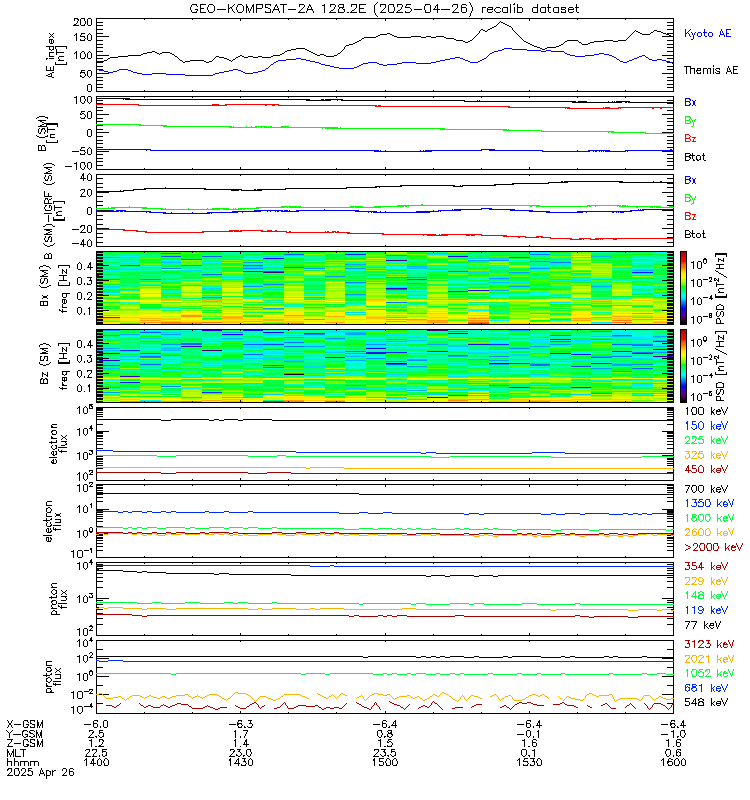This screenshot has width=750, height=800.
Task: Click Bx legend in B-IGRF panel
Action: pyautogui.click(x=690, y=180)
